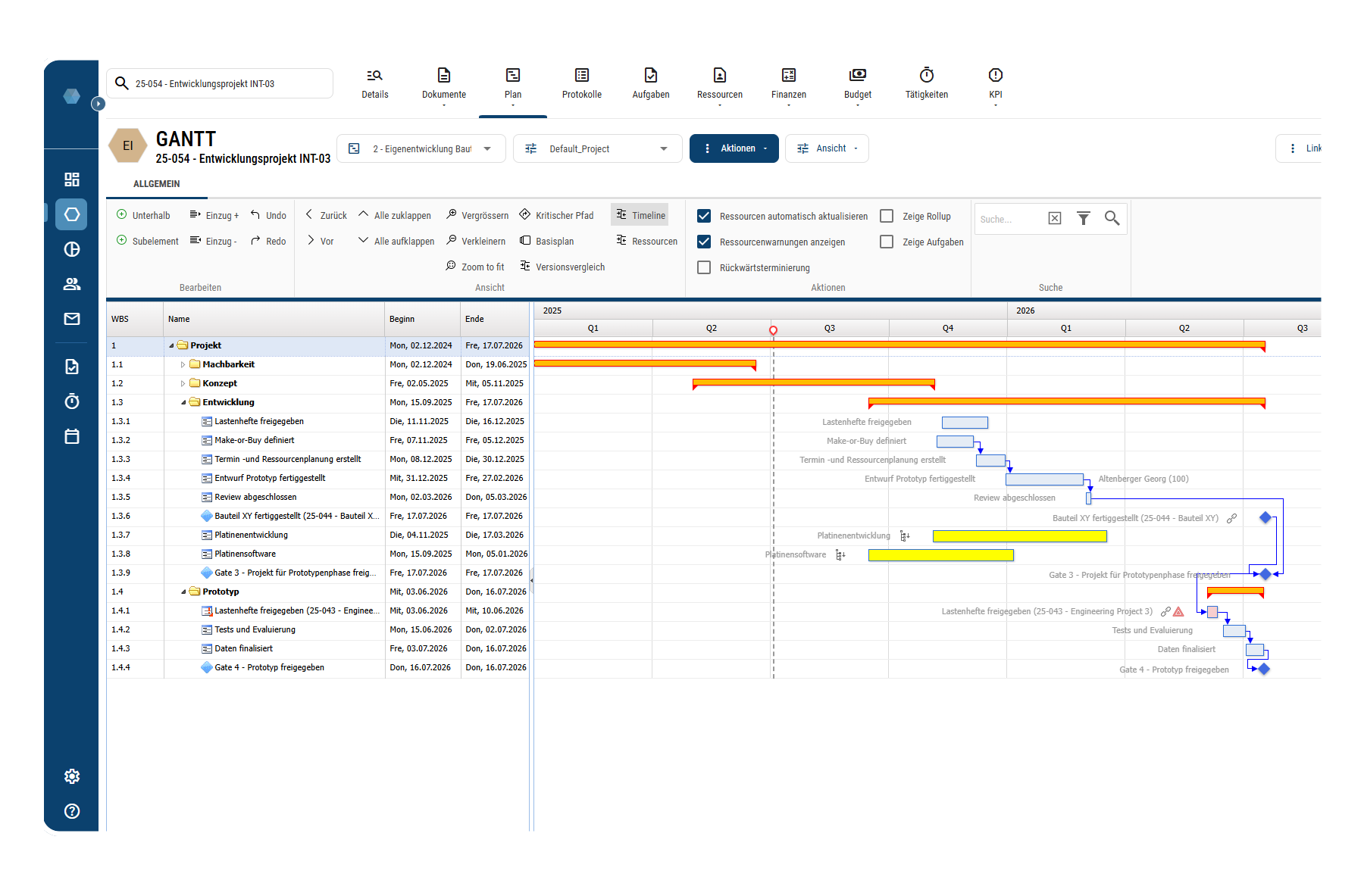Clear the search with the X icon
Screen dimensions: 1364x896
pyautogui.click(x=1054, y=219)
